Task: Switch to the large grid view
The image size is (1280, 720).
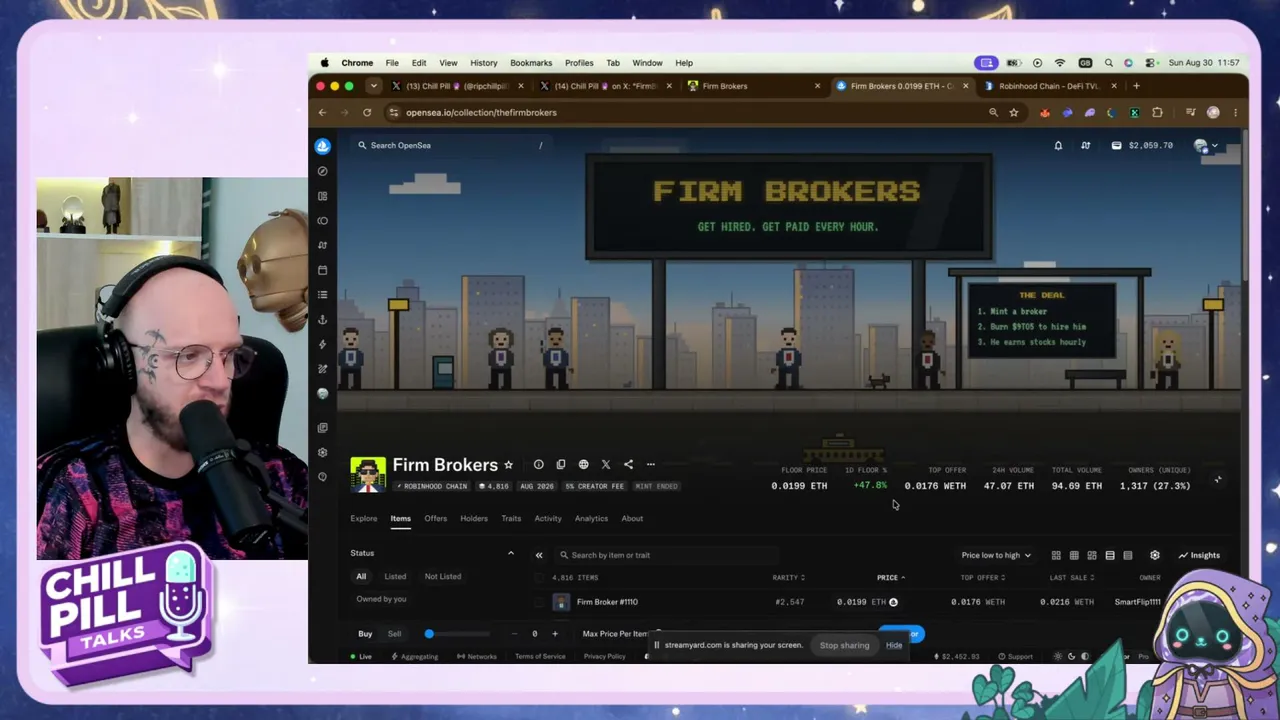Action: [x=1056, y=555]
